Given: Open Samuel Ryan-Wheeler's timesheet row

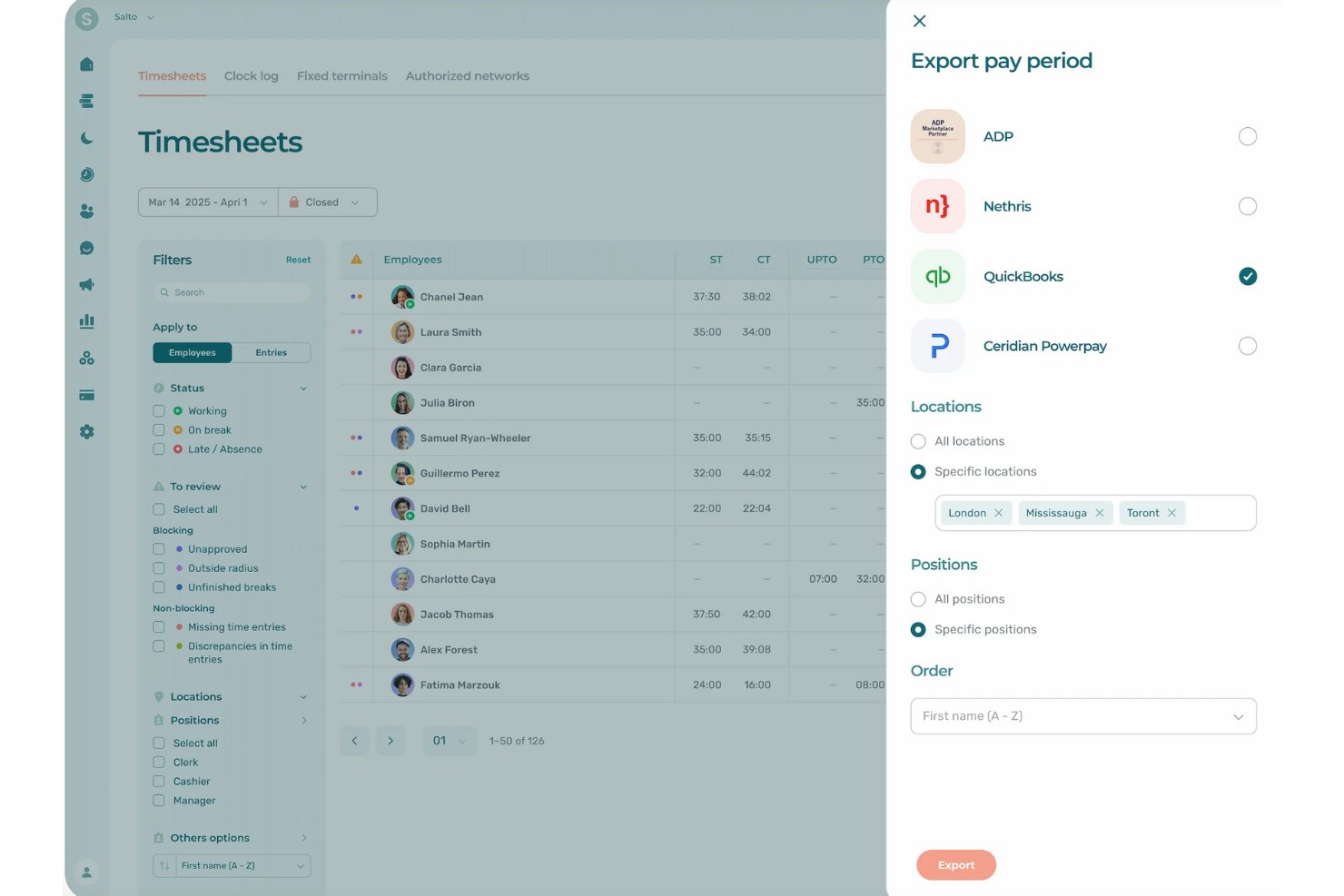Looking at the screenshot, I should pos(613,438).
